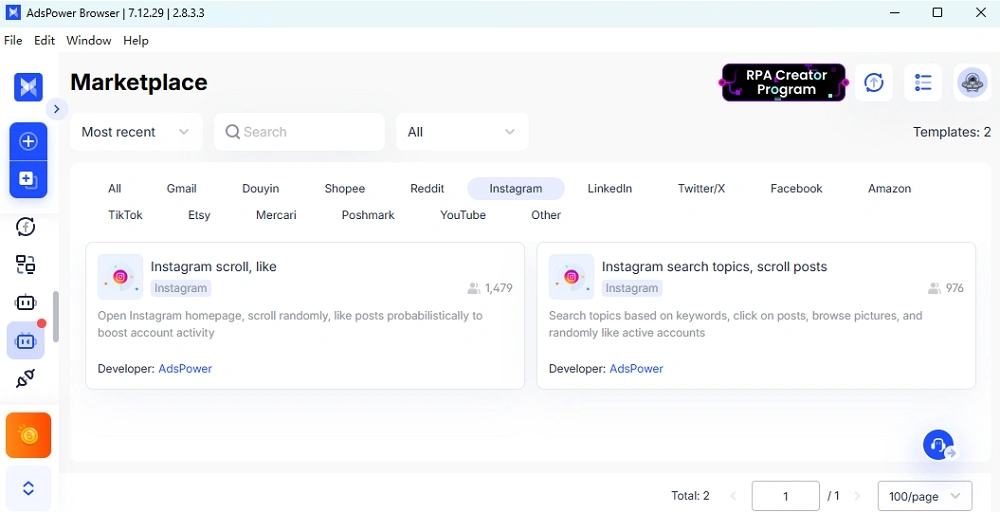The height and width of the screenshot is (512, 1000).
Task: Click AdsPower developer link on first template
Action: click(185, 369)
